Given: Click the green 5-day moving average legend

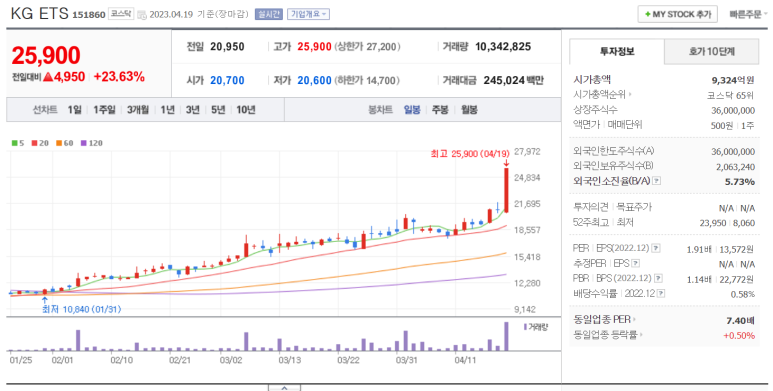Looking at the screenshot, I should click(18, 143).
